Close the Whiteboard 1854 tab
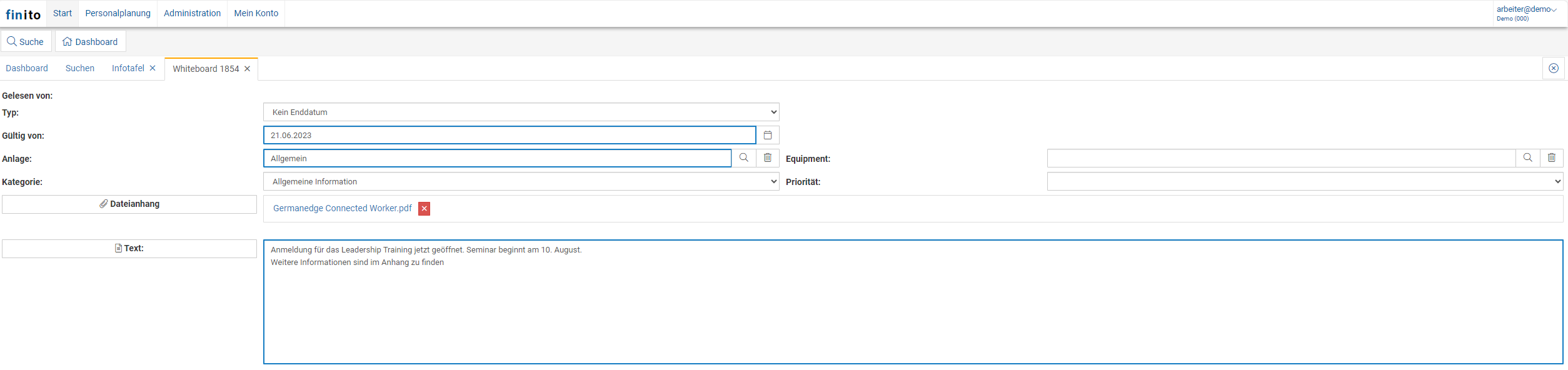 [248, 69]
